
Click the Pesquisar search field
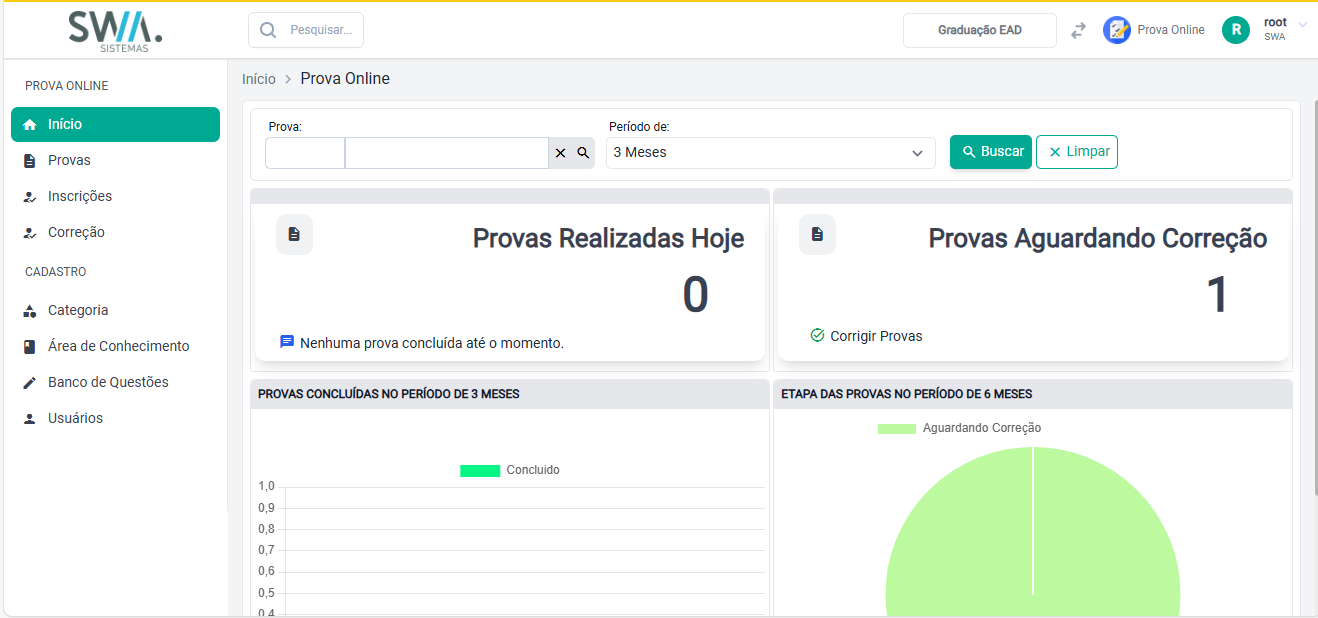[x=306, y=30]
